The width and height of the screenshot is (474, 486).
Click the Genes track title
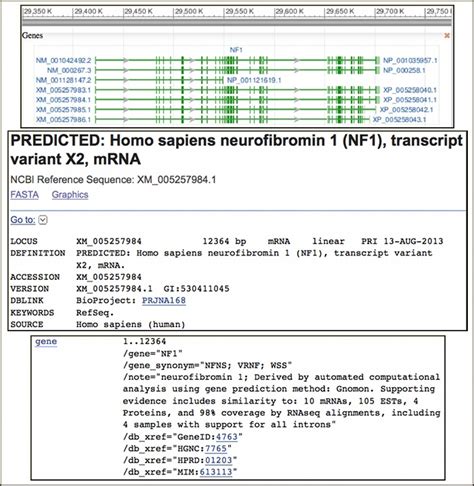[x=32, y=36]
